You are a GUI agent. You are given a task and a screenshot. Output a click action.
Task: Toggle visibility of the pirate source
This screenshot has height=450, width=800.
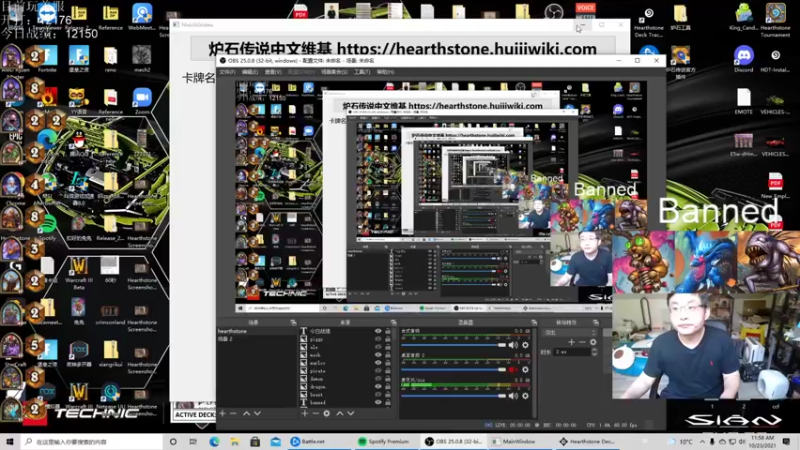378,371
